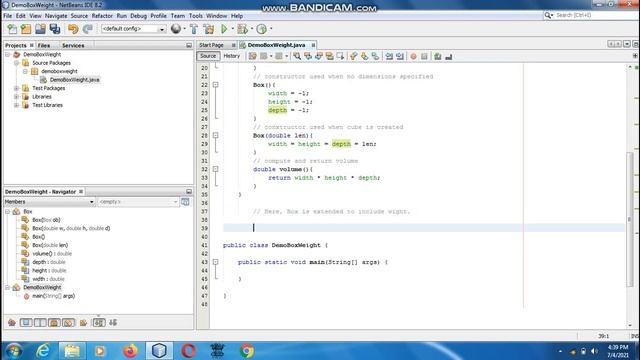Screen dimensions: 640x360
Task: Click the New Project toolbar icon
Action: click(x=26, y=29)
